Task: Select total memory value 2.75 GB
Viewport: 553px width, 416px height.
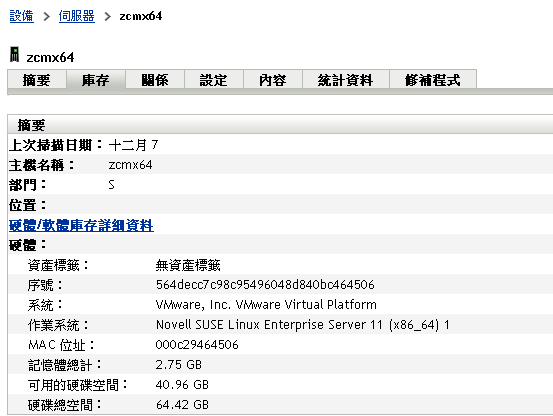Action: click(x=179, y=365)
